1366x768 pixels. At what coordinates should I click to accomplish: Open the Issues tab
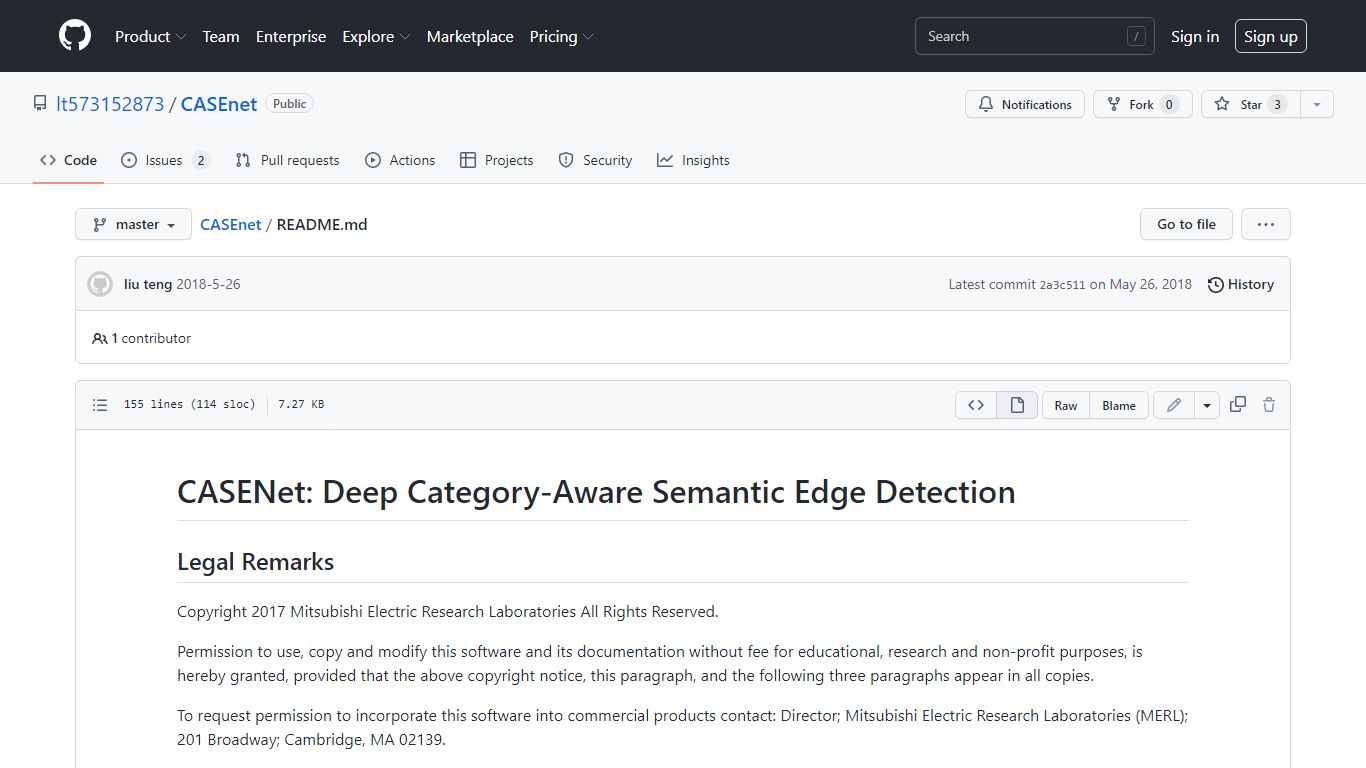[x=165, y=160]
